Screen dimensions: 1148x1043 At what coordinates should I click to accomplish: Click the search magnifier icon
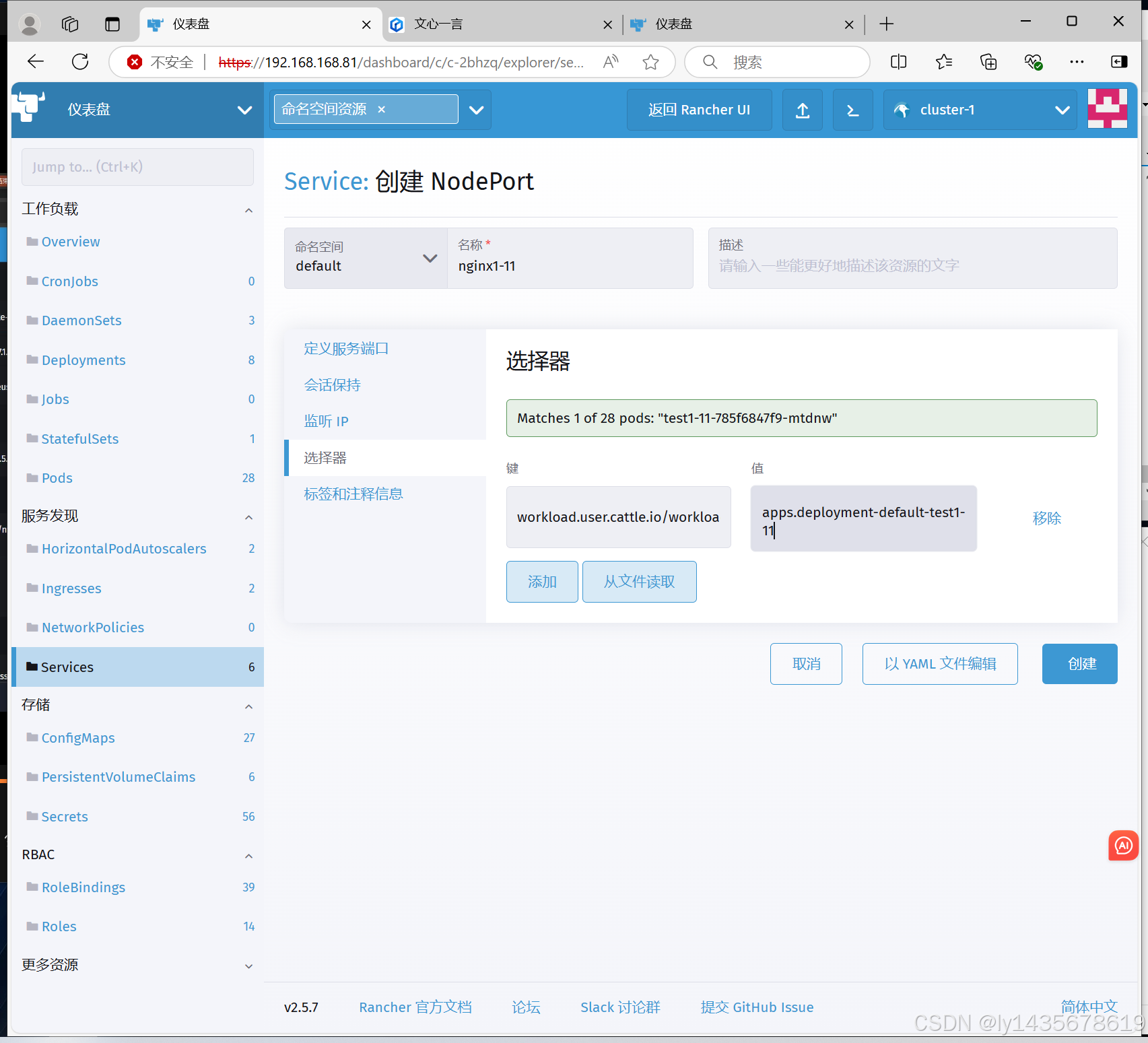[710, 62]
